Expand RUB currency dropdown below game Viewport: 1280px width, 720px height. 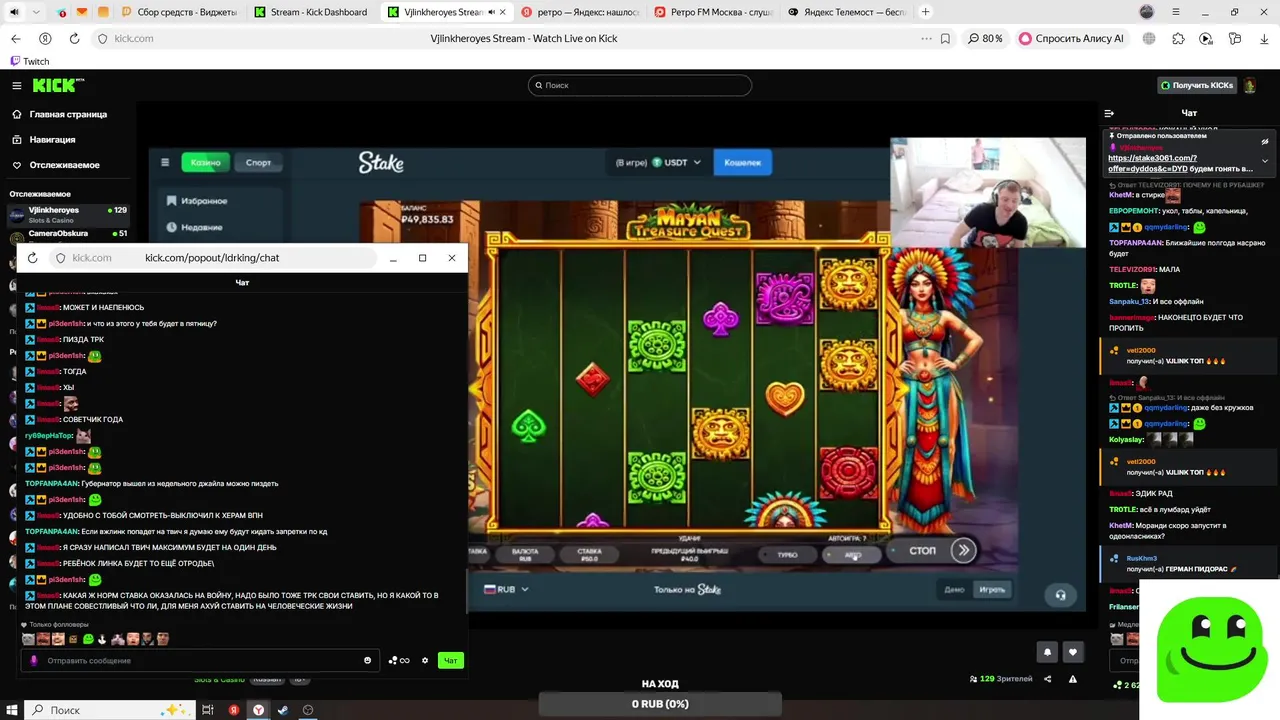pyautogui.click(x=506, y=589)
